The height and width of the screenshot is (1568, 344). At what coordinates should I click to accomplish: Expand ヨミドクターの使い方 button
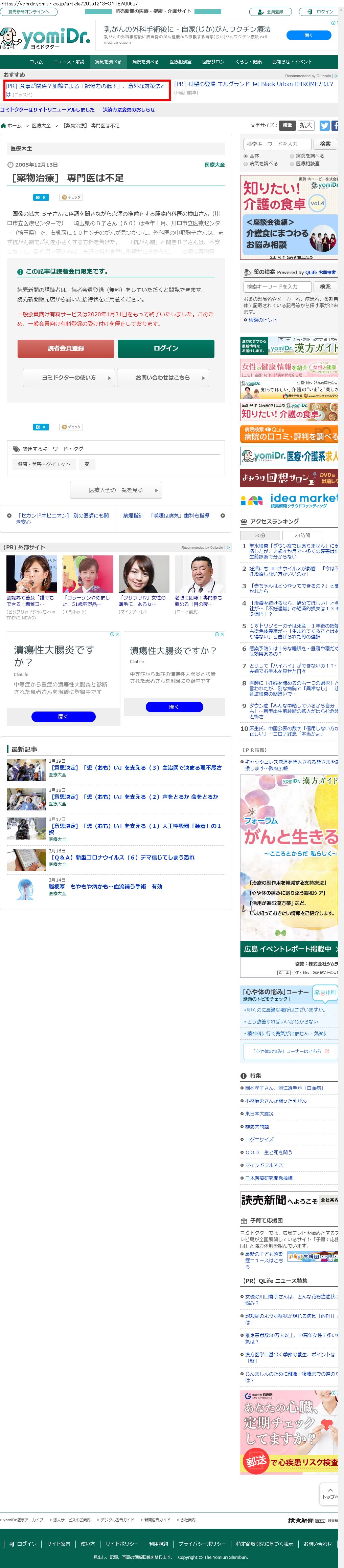pyautogui.click(x=69, y=378)
